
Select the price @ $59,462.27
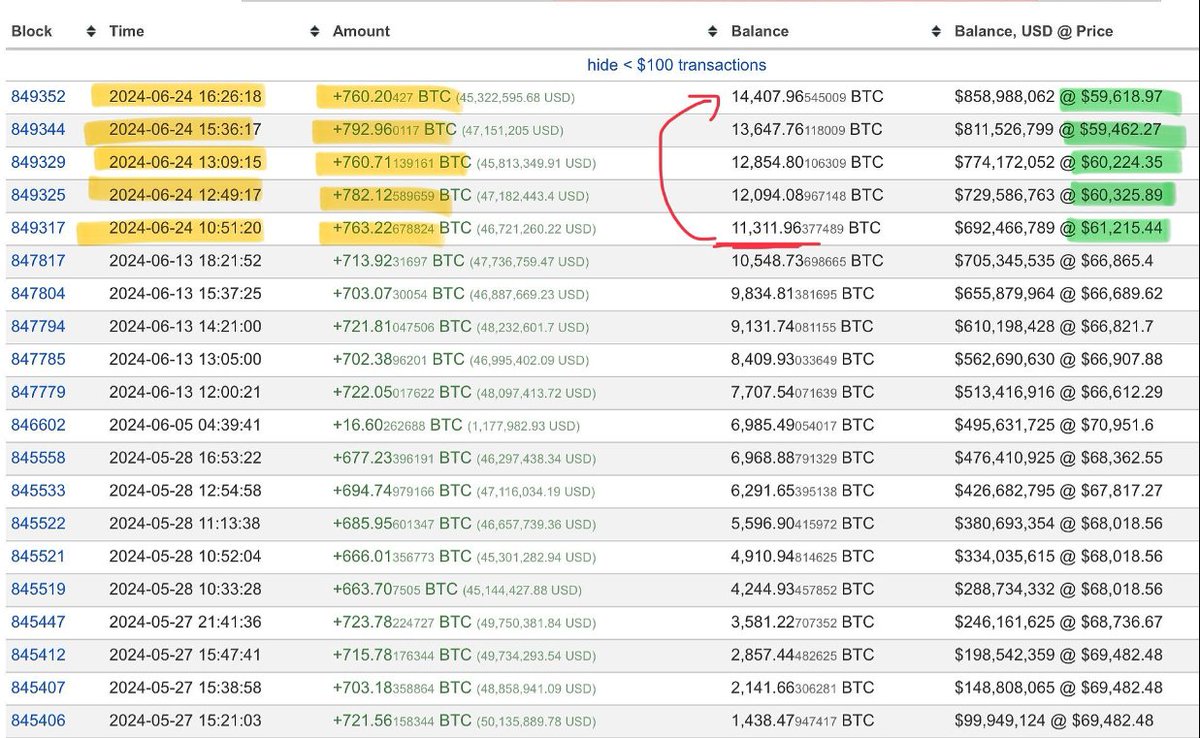1111,130
